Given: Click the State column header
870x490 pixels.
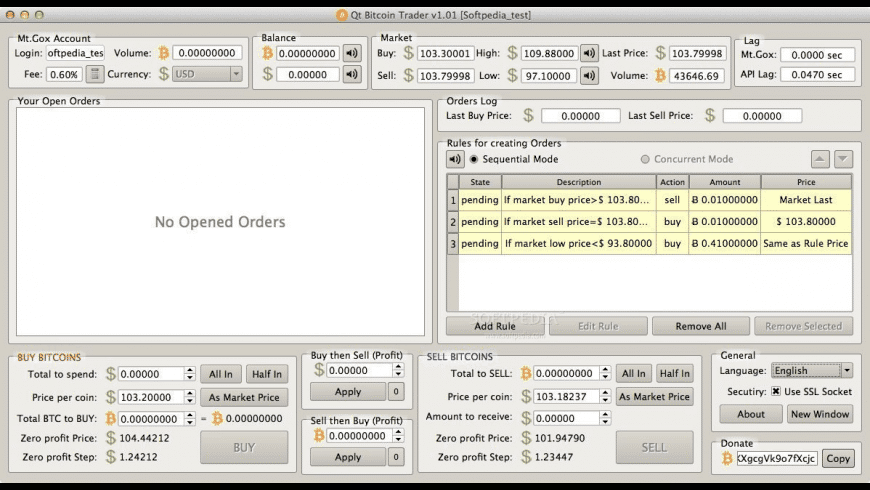Looking at the screenshot, I should (x=480, y=182).
